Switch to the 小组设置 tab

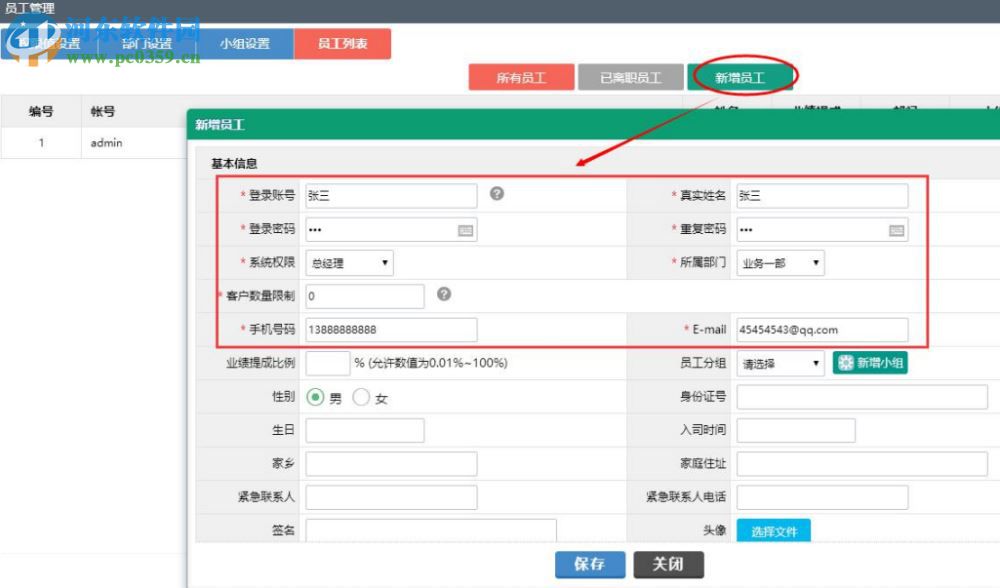243,44
